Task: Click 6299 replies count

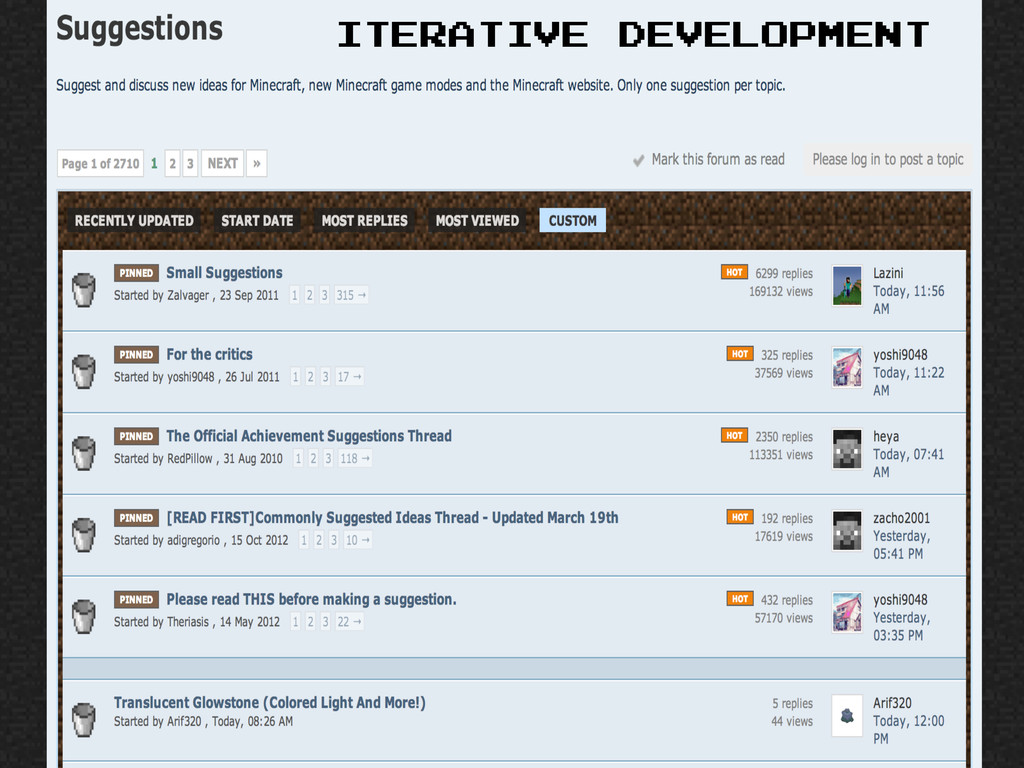Action: click(784, 274)
